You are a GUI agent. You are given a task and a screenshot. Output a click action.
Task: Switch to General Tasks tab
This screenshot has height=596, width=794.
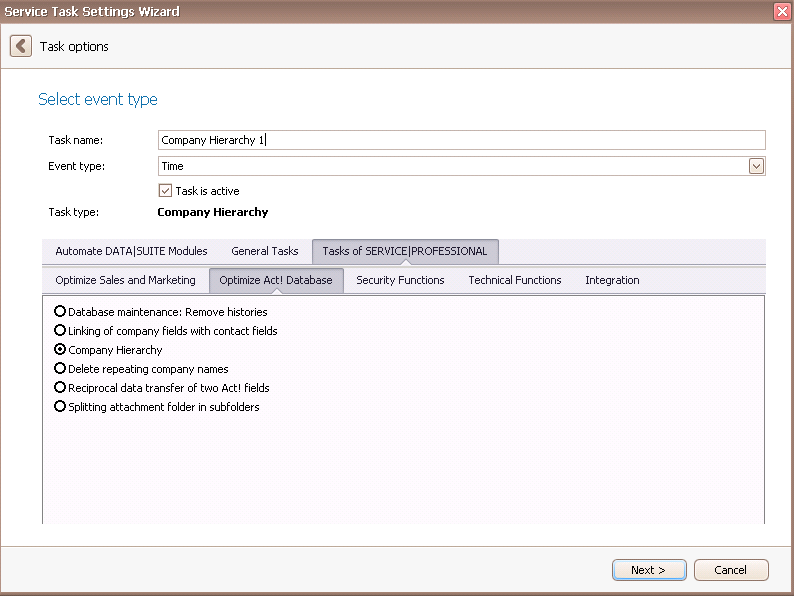click(x=264, y=251)
